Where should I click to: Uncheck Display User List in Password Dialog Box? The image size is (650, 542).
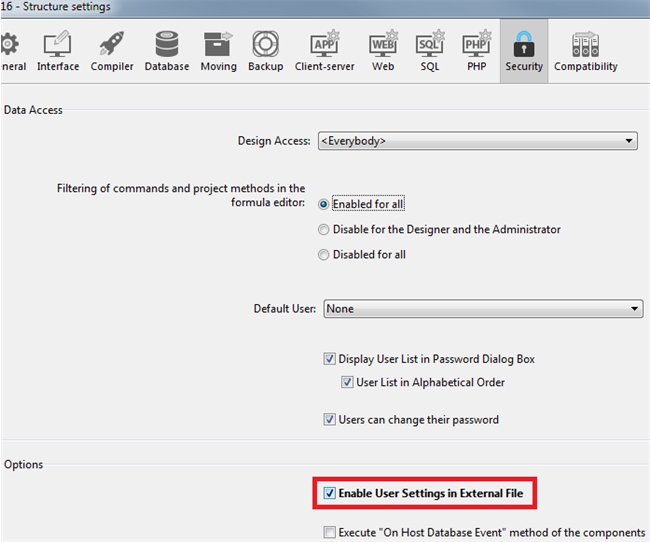pos(330,359)
